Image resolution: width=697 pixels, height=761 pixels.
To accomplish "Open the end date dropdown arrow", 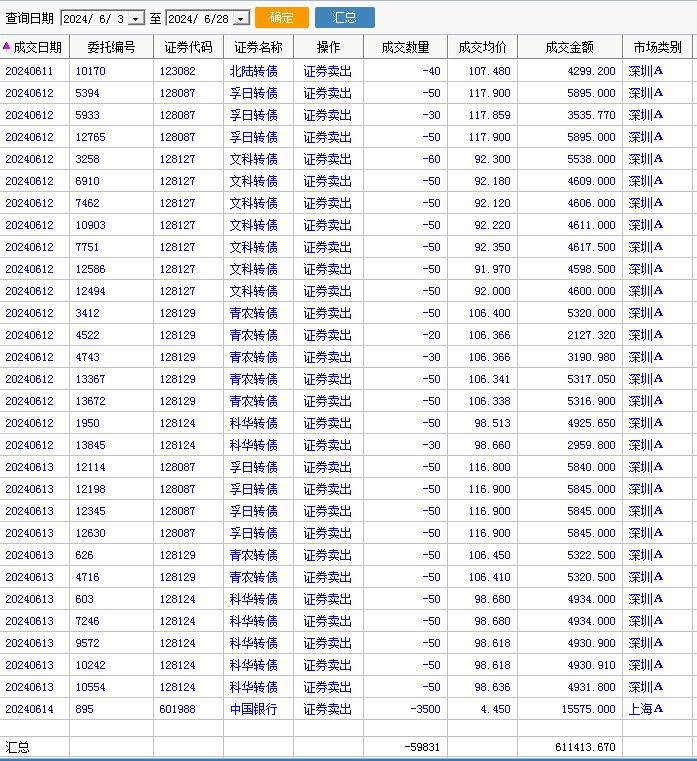I will [x=241, y=18].
